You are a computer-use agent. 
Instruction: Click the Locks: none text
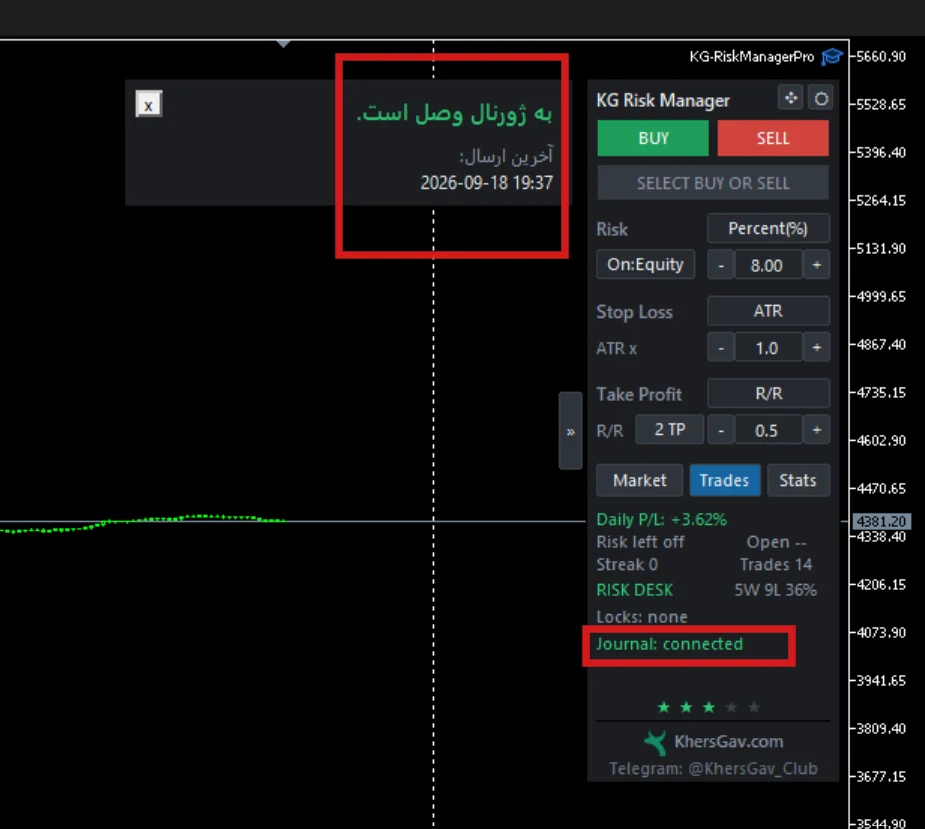[x=642, y=617]
